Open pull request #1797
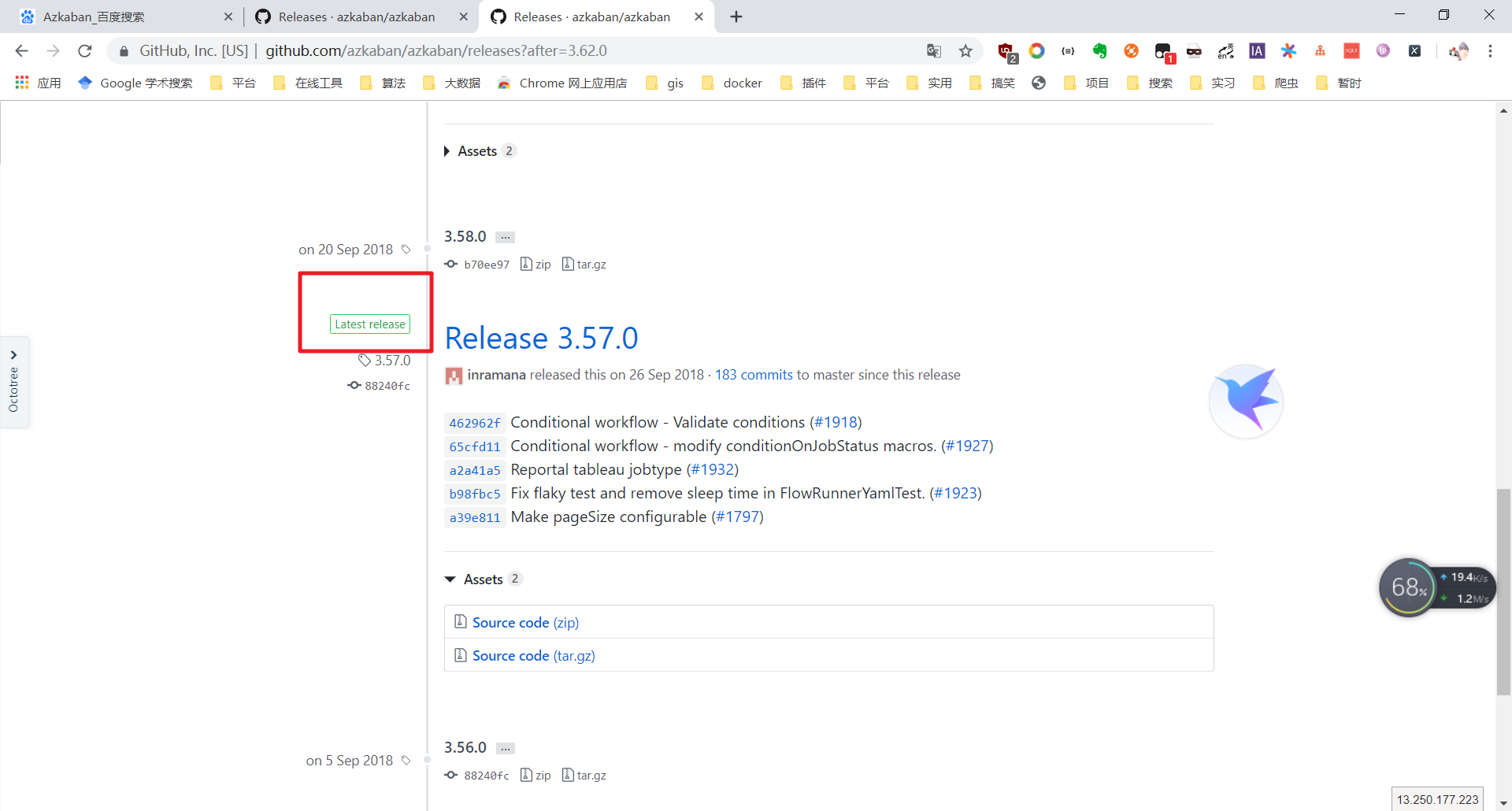 click(x=737, y=517)
